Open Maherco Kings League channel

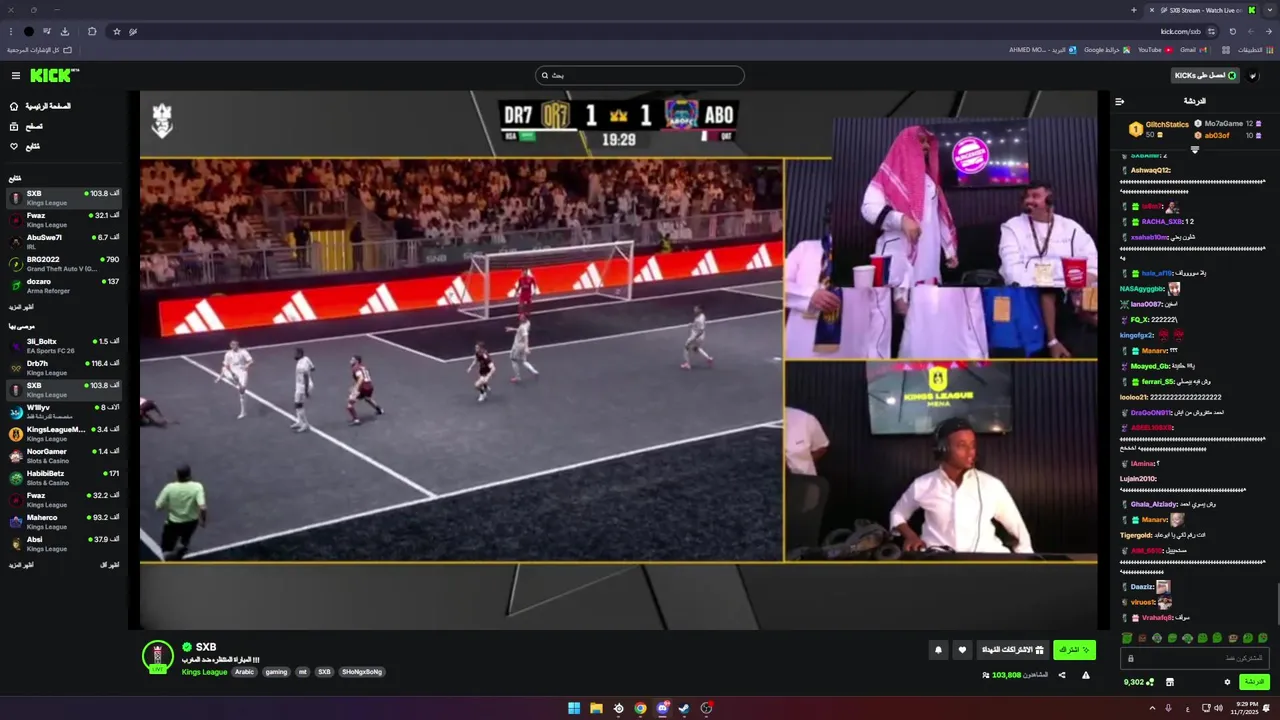tap(64, 521)
